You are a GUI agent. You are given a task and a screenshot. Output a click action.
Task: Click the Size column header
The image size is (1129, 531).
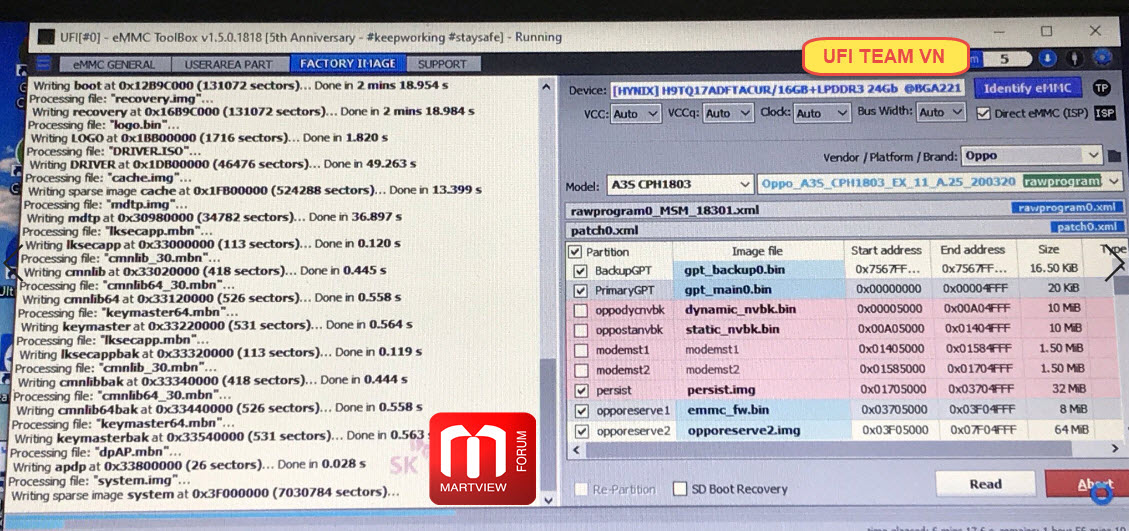[x=1048, y=249]
